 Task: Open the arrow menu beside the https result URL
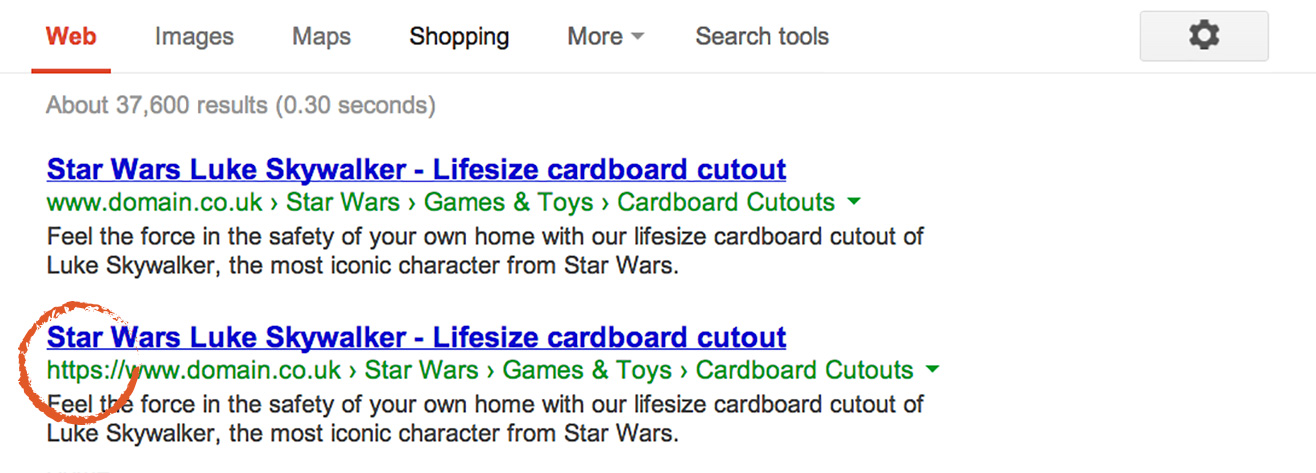(x=932, y=370)
